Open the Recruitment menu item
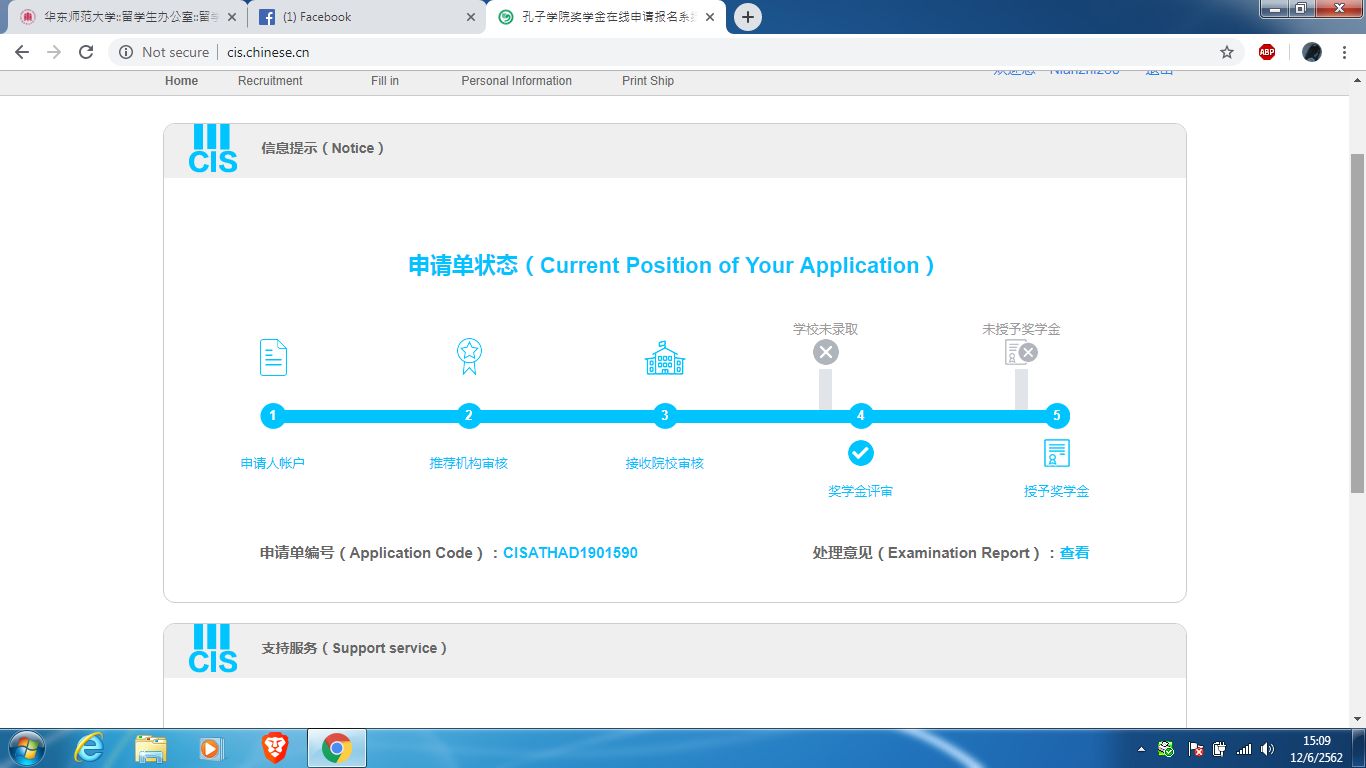1366x768 pixels. 270,81
